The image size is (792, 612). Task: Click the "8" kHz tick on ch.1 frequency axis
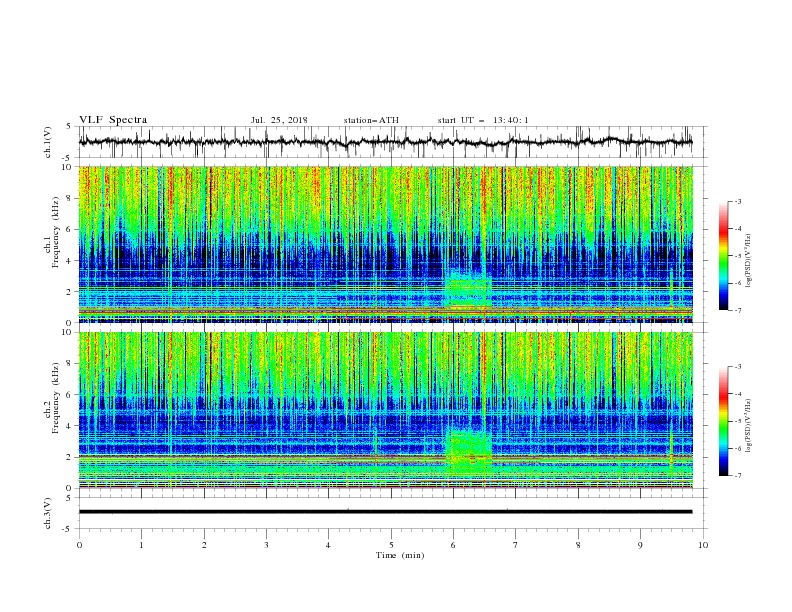[x=70, y=198]
